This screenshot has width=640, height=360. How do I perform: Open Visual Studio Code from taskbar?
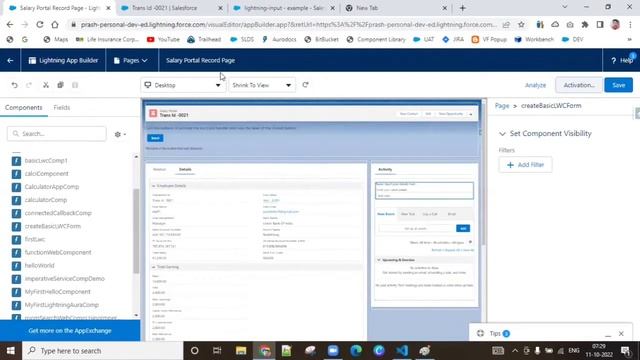[402, 351]
